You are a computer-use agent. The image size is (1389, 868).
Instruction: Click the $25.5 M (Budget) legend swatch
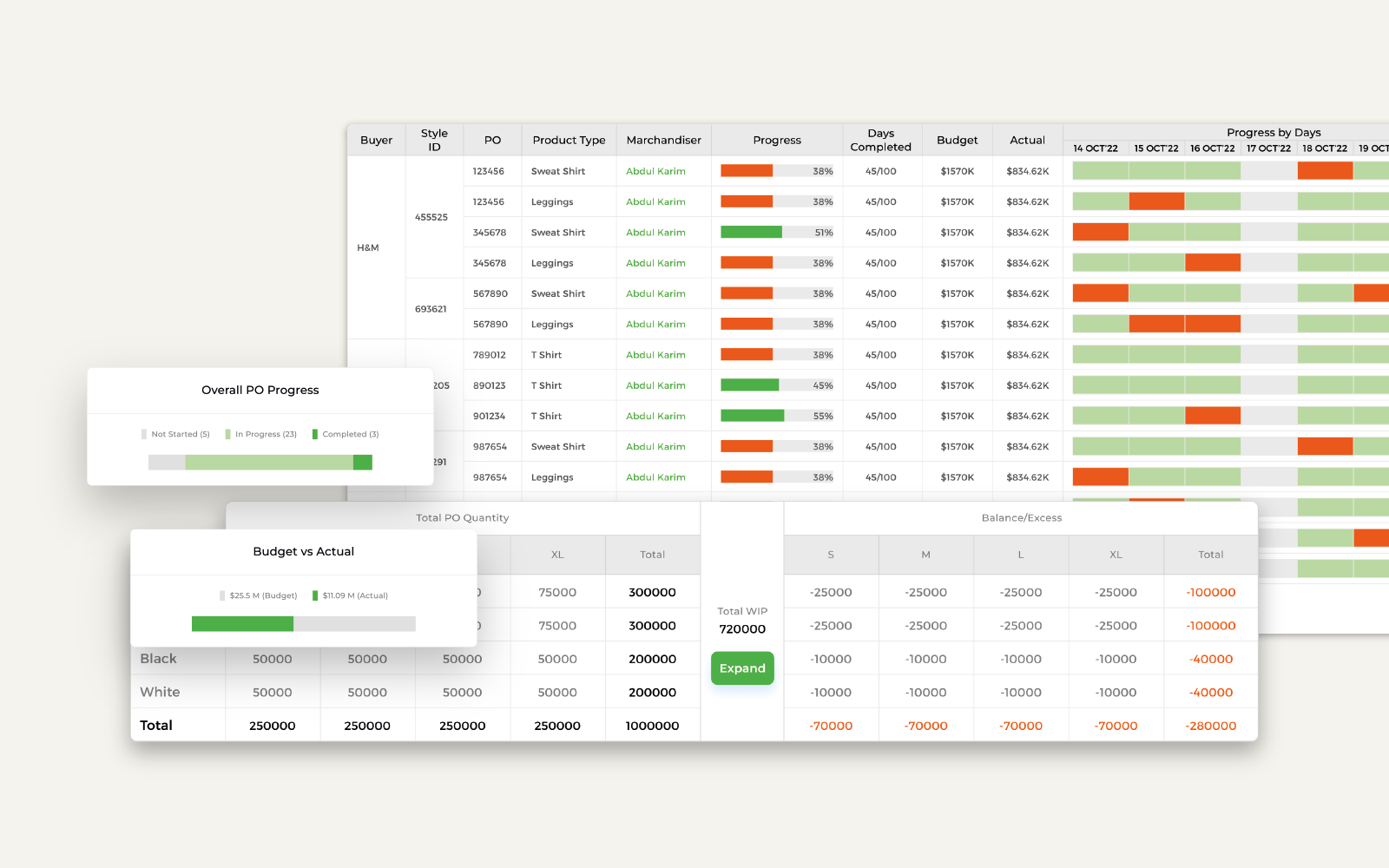coord(223,595)
